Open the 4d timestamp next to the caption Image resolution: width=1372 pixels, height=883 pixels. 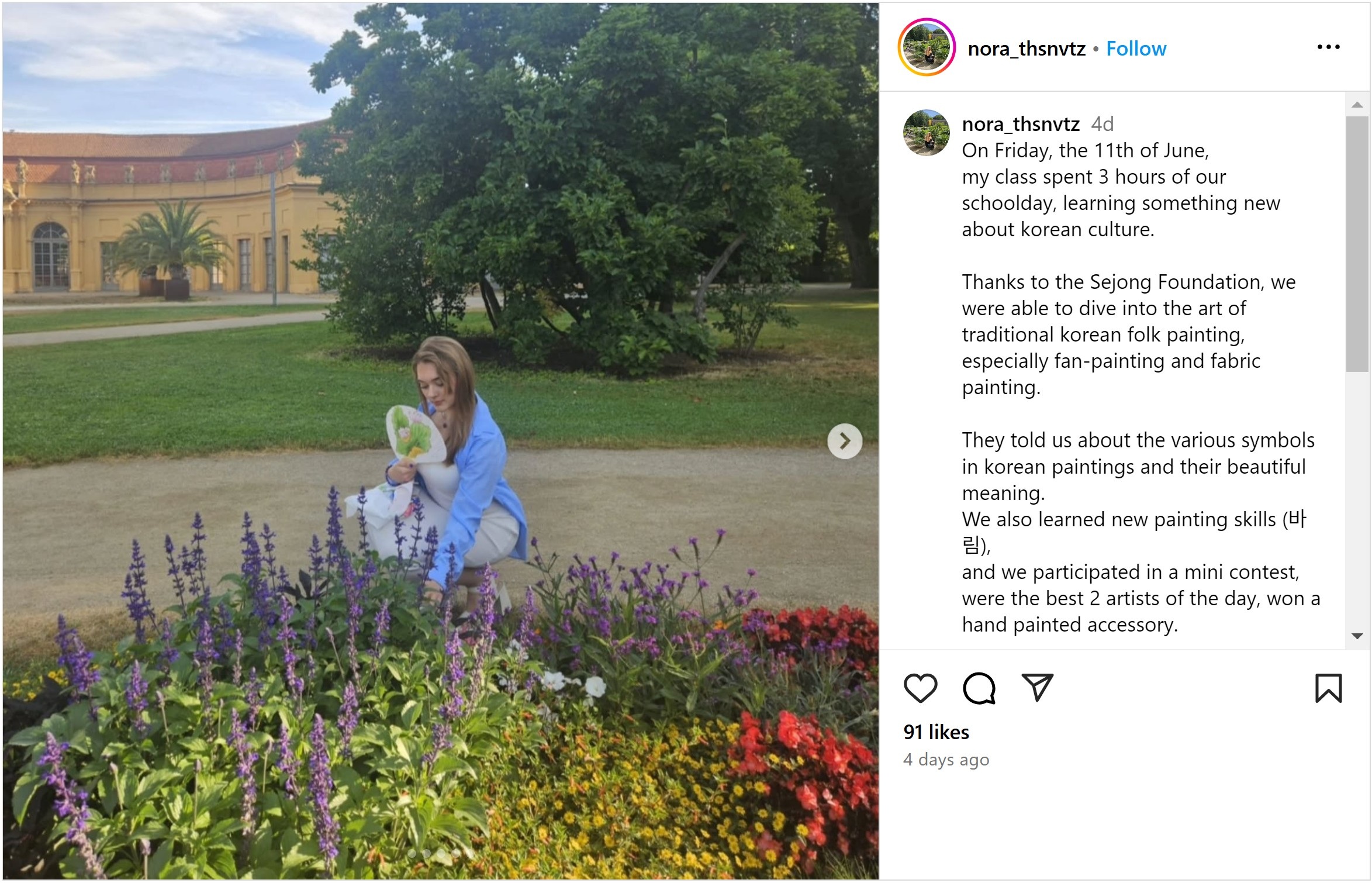(x=1103, y=124)
